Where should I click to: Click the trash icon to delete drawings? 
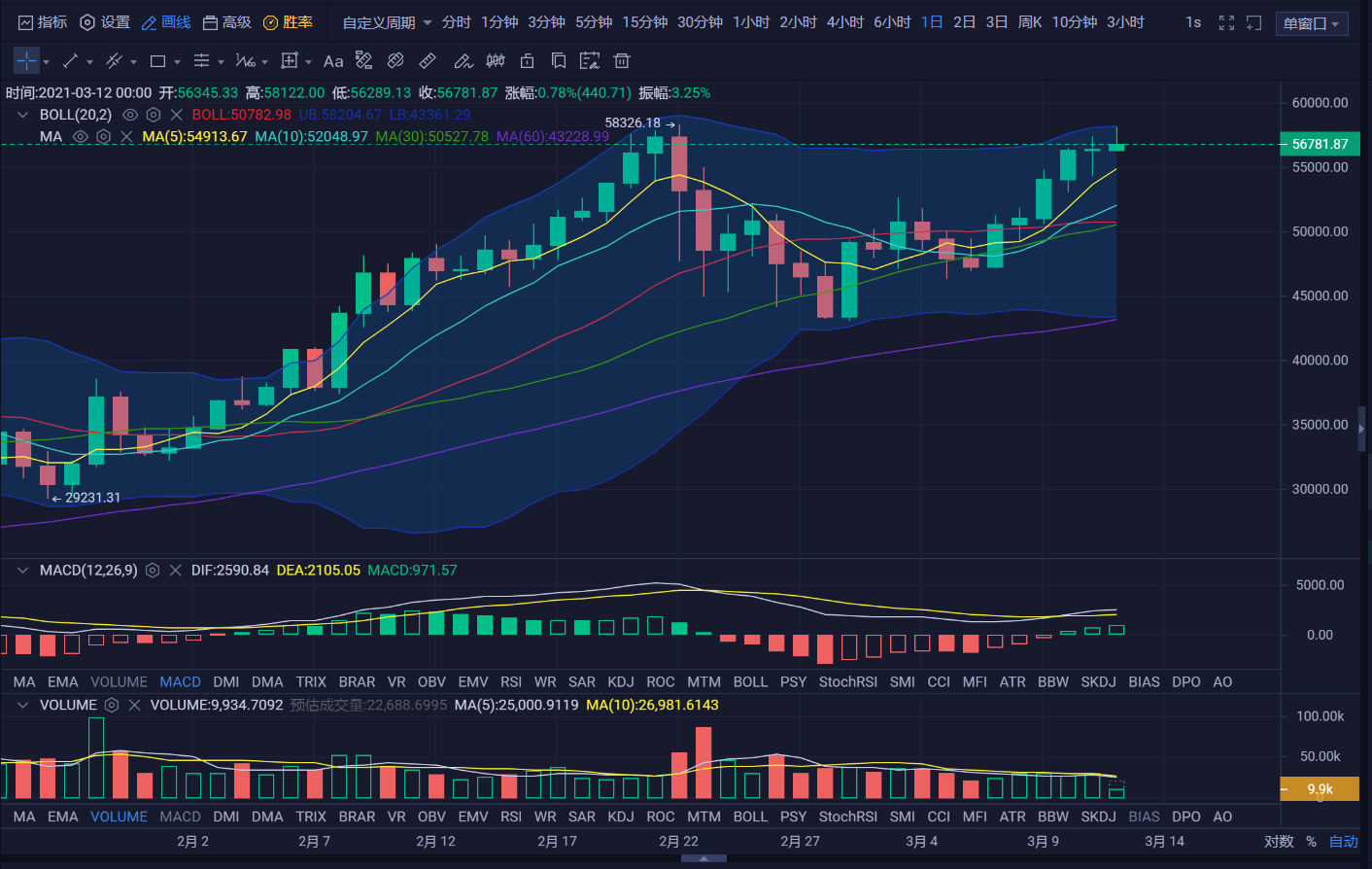coord(622,61)
